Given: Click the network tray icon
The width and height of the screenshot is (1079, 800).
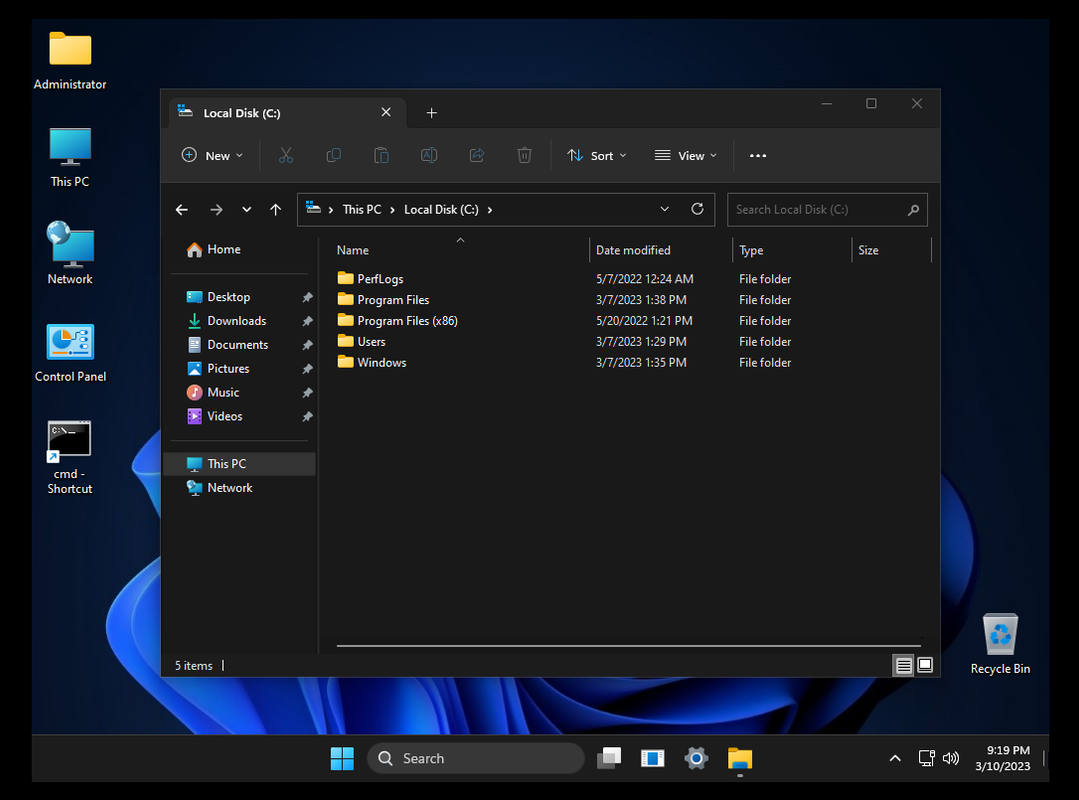Looking at the screenshot, I should 927,758.
